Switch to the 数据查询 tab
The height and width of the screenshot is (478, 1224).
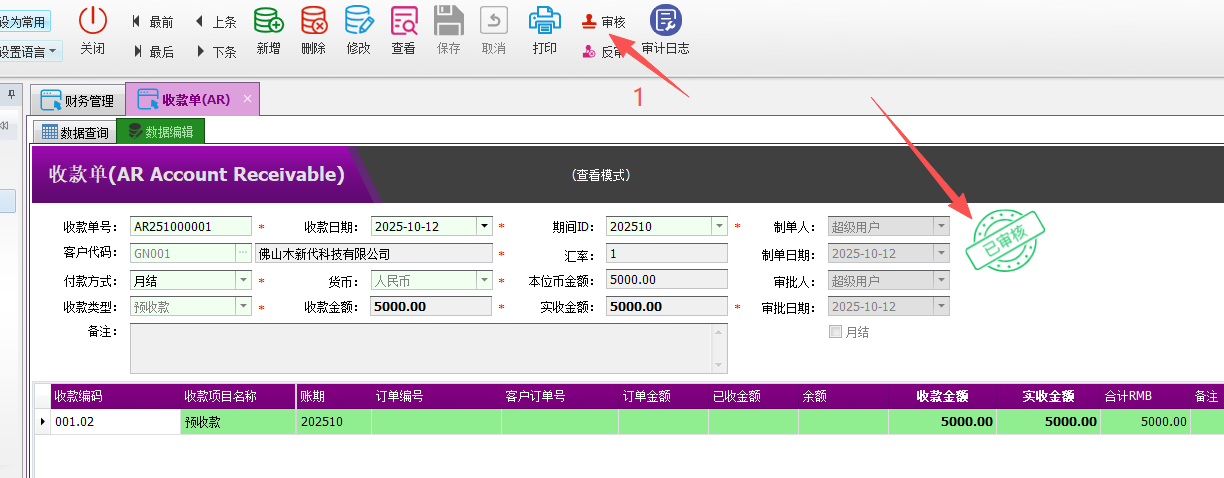point(75,132)
